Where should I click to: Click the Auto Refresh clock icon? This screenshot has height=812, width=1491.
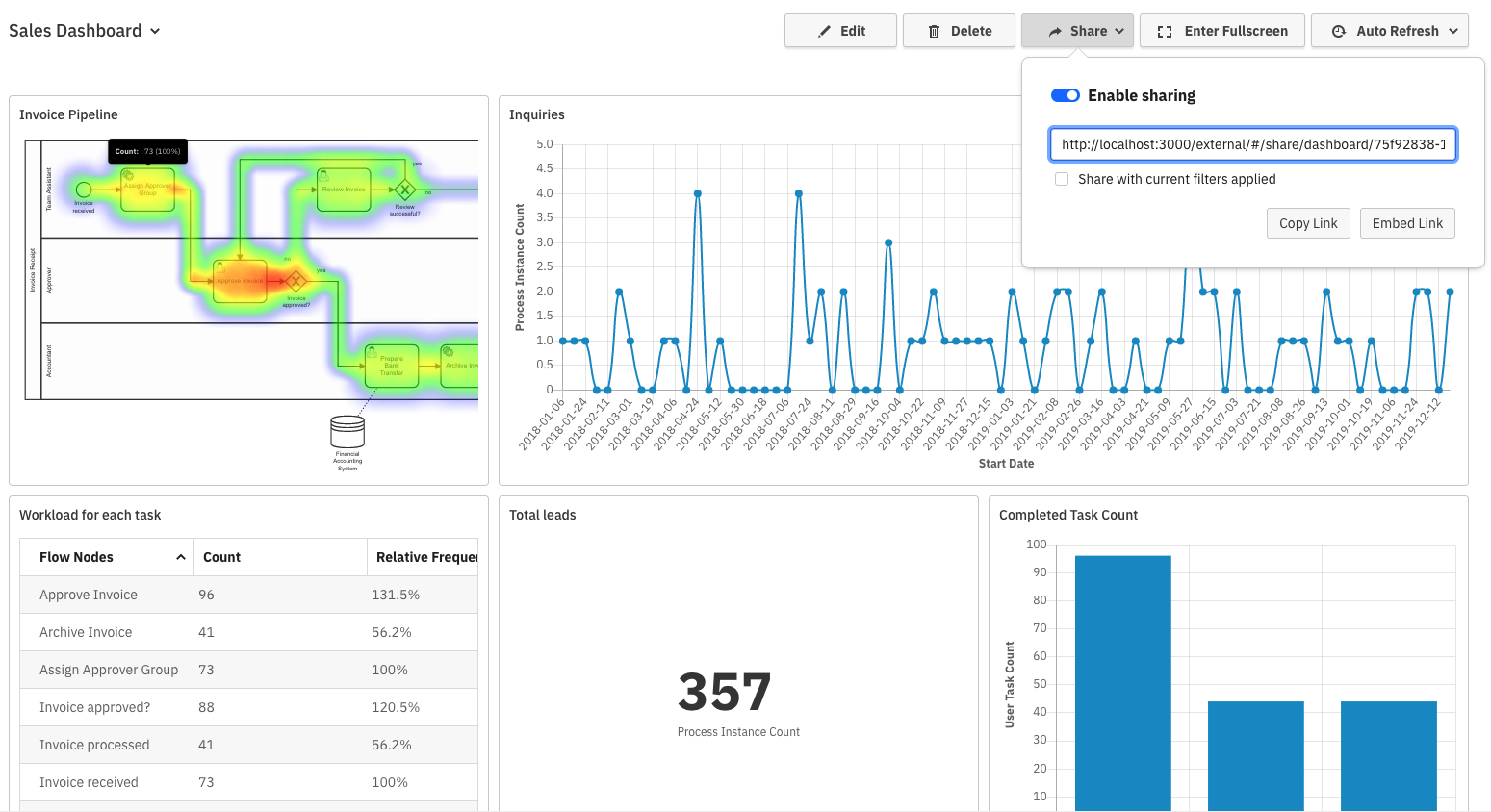point(1338,32)
